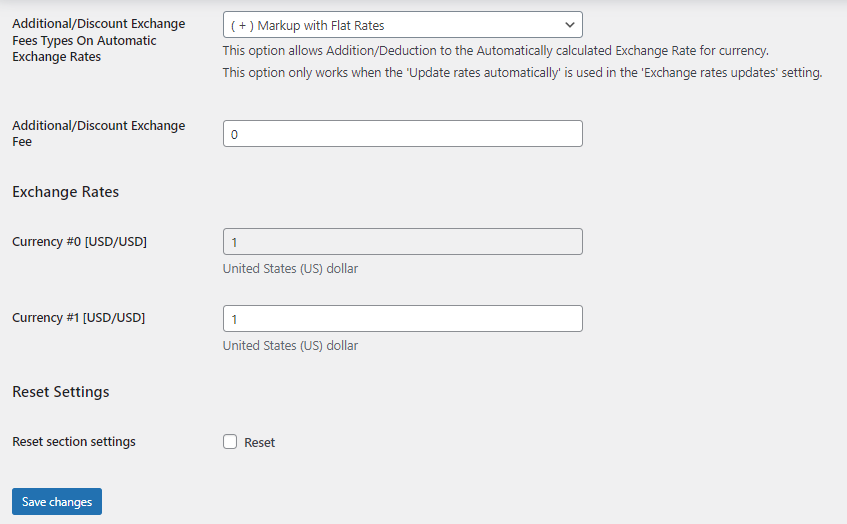The width and height of the screenshot is (847, 524).
Task: Click the Currency #1 [USD/USD] label
Action: [x=78, y=318]
